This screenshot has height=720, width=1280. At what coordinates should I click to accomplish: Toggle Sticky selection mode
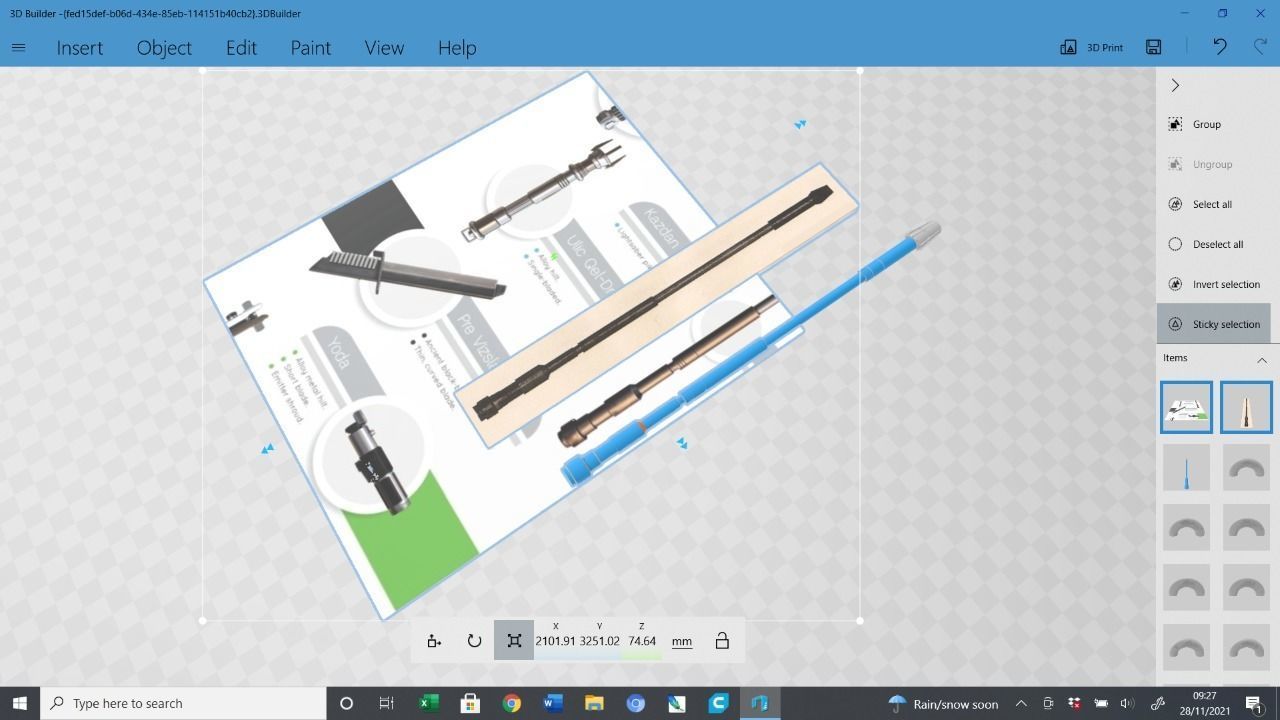pyautogui.click(x=1214, y=324)
